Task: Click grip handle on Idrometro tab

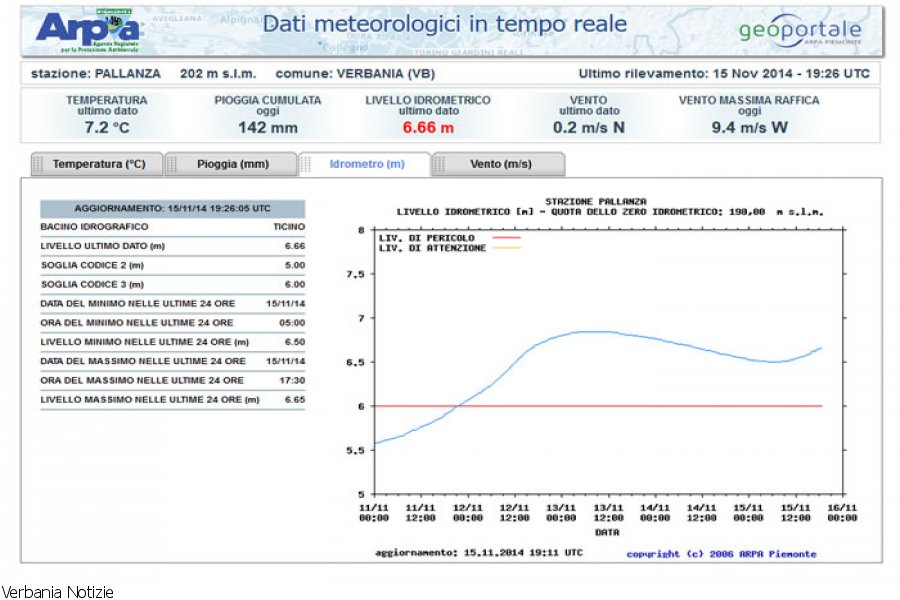Action: pyautogui.click(x=307, y=164)
